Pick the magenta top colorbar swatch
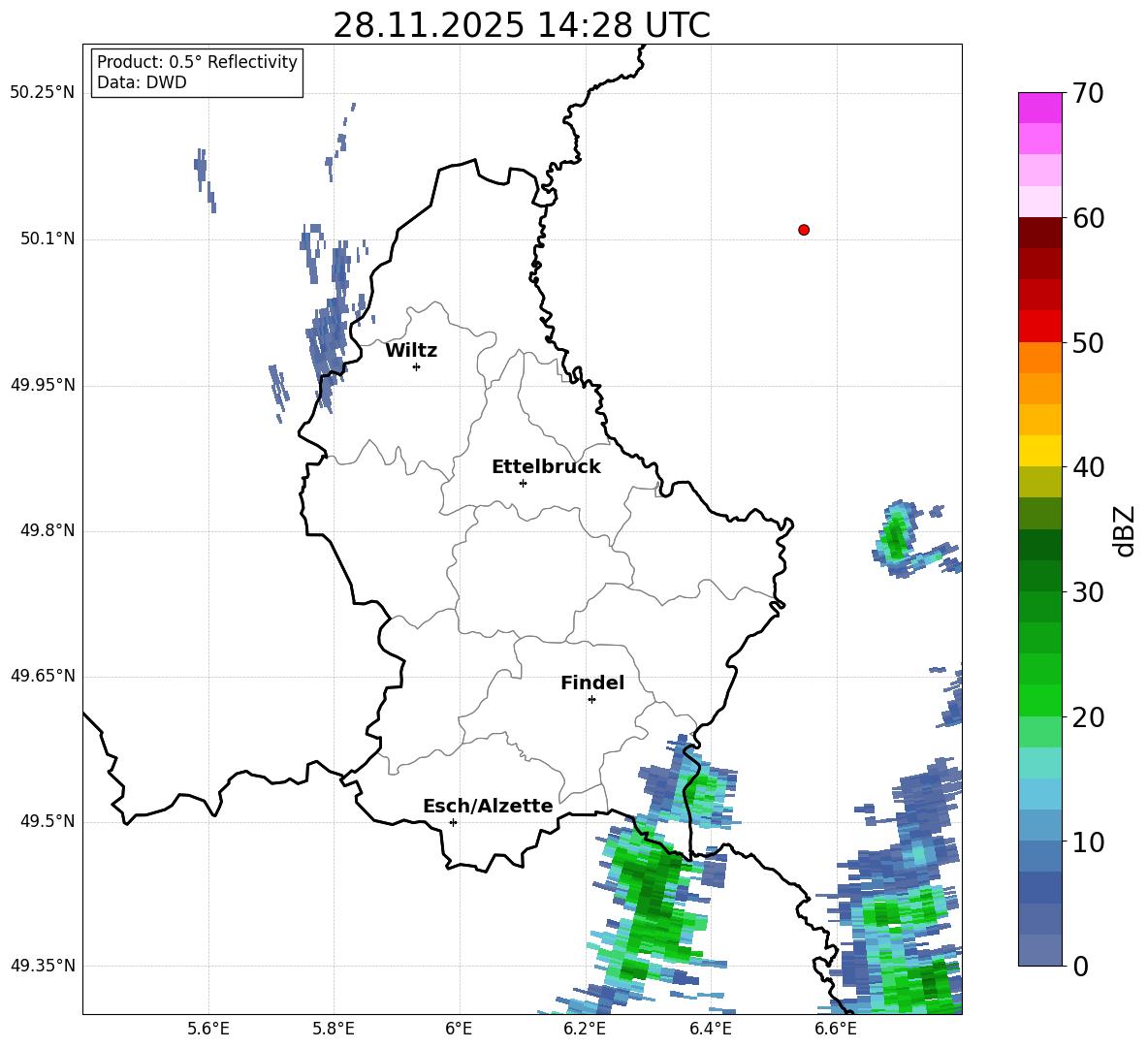 [1039, 108]
